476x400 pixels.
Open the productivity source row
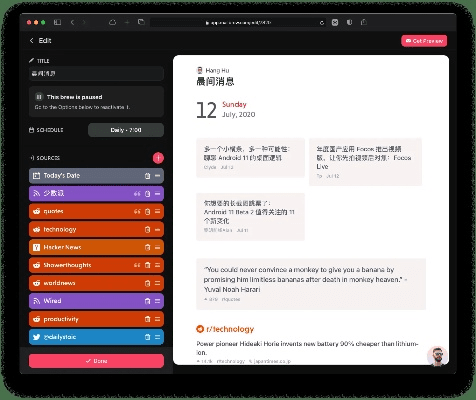[96, 319]
